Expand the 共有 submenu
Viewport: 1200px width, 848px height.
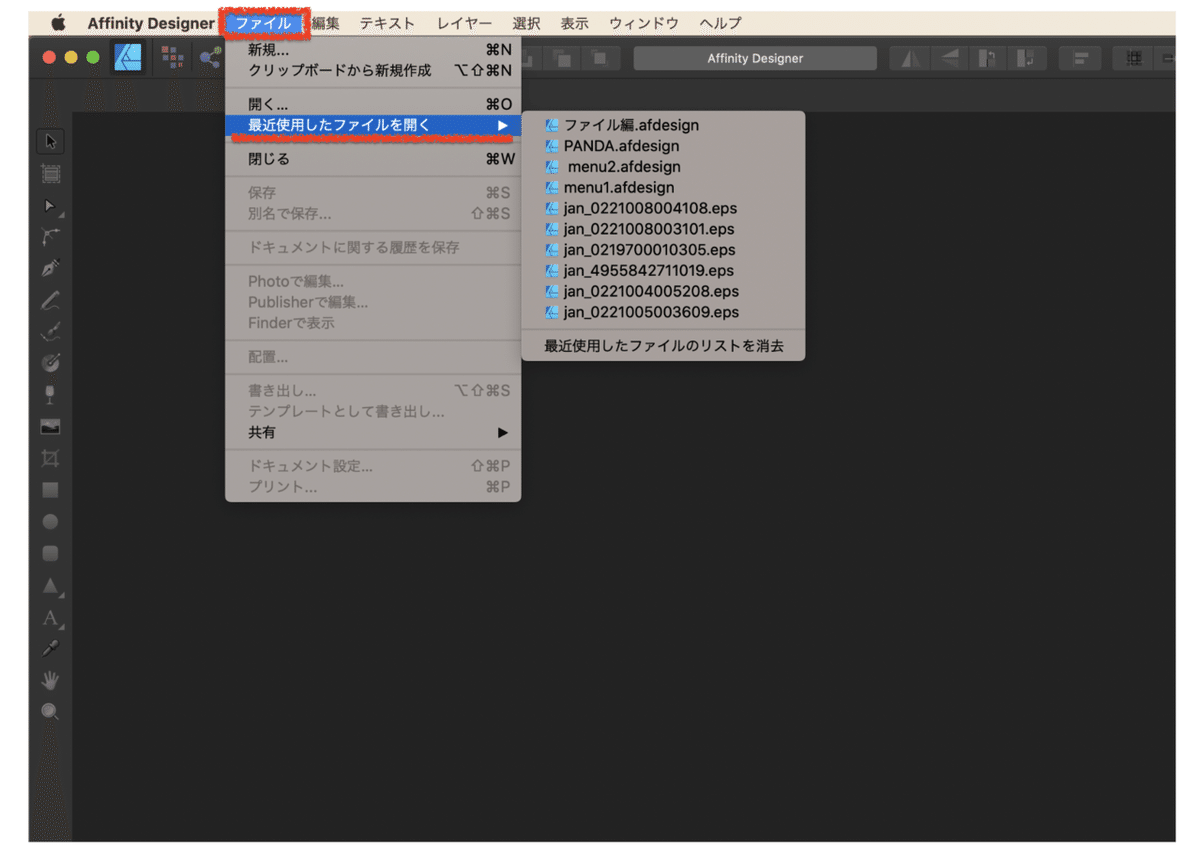[x=373, y=433]
